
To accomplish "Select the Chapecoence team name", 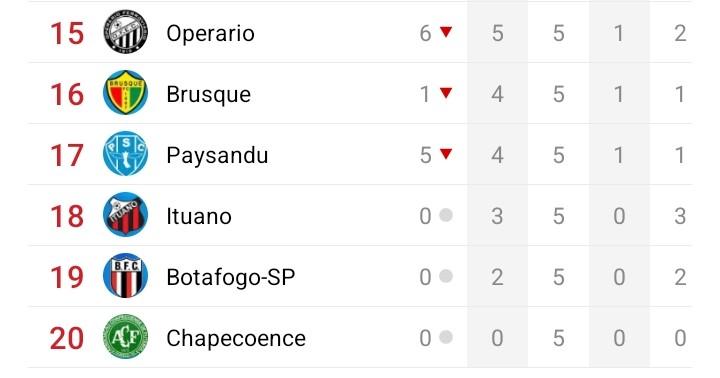I will coord(236,339).
